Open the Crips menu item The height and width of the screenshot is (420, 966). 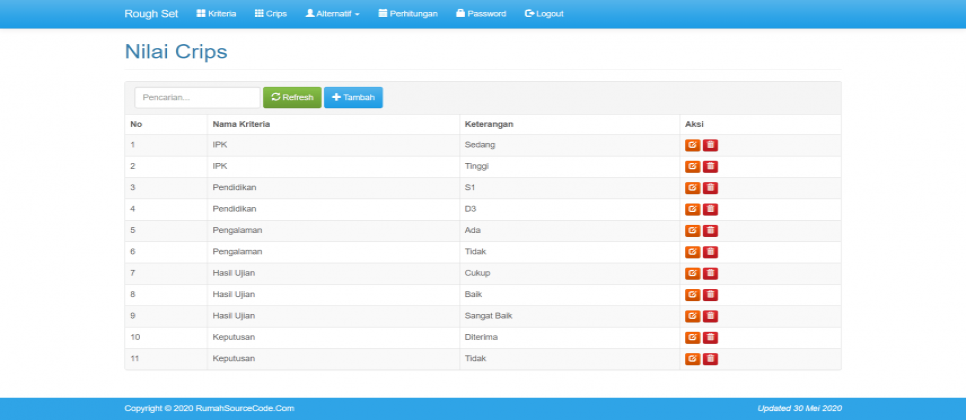271,14
